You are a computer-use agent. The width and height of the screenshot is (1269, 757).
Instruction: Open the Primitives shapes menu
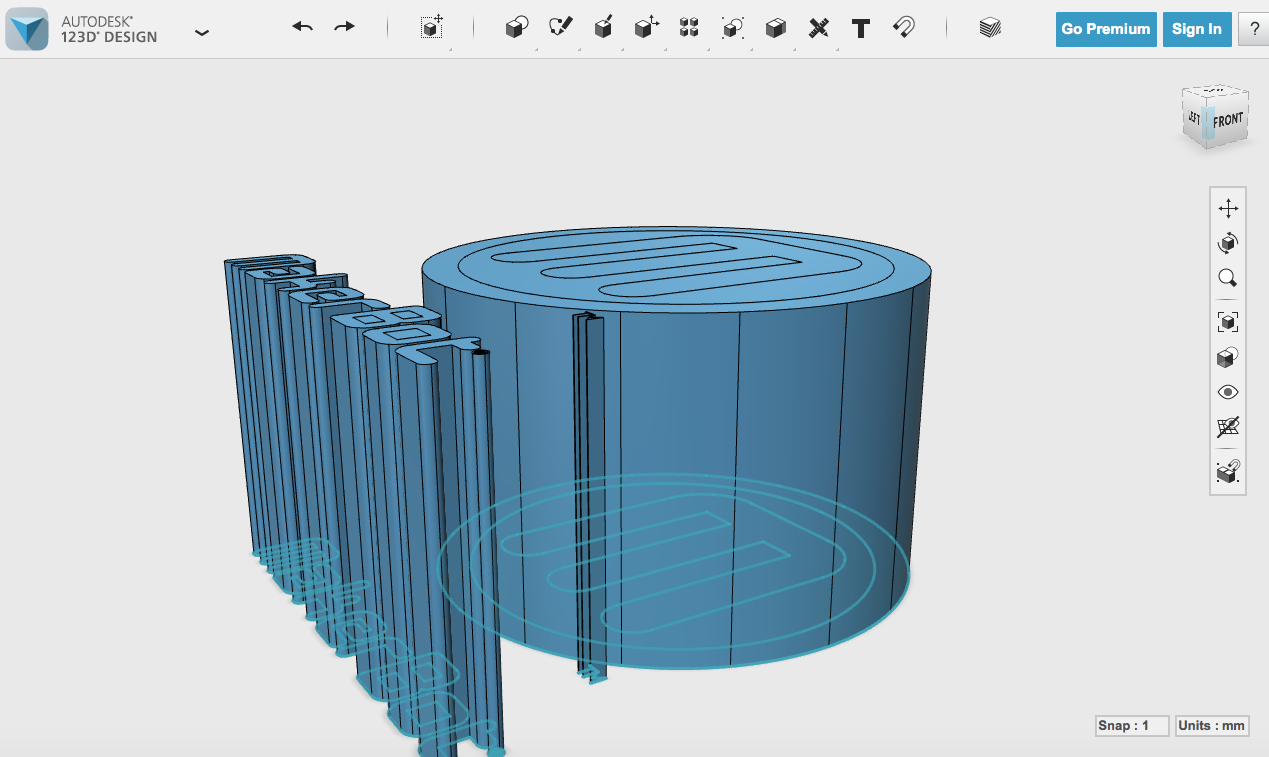[516, 28]
